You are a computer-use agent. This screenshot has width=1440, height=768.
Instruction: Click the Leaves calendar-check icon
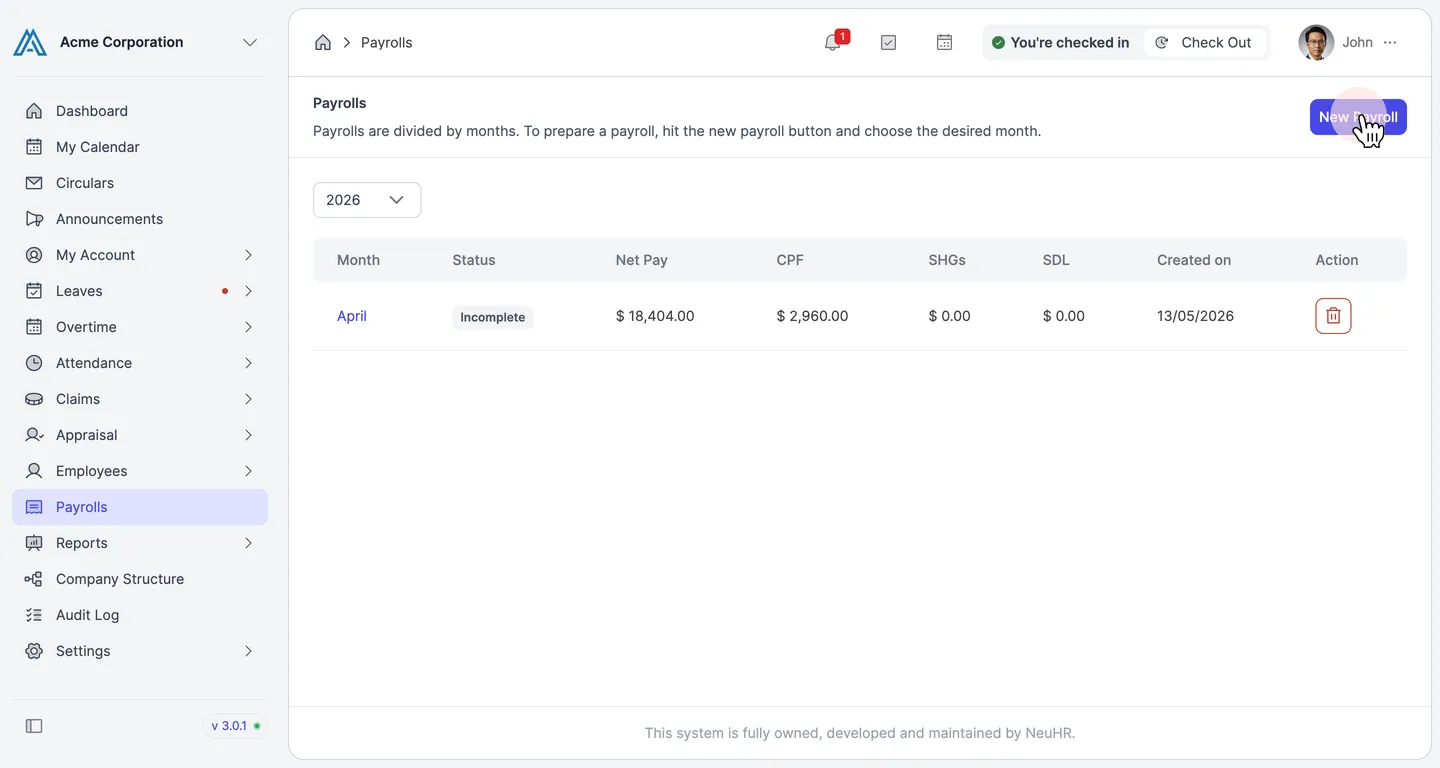(x=34, y=291)
